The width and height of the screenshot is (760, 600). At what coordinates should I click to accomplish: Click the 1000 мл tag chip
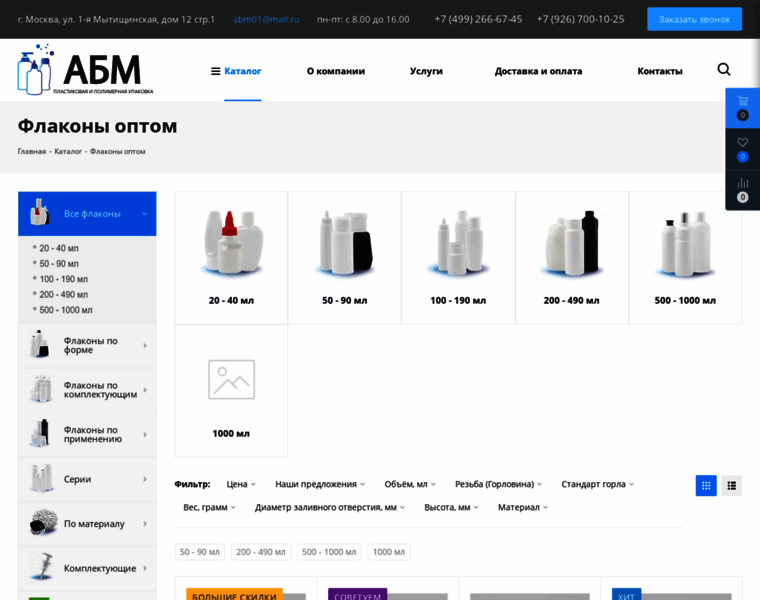tap(389, 552)
